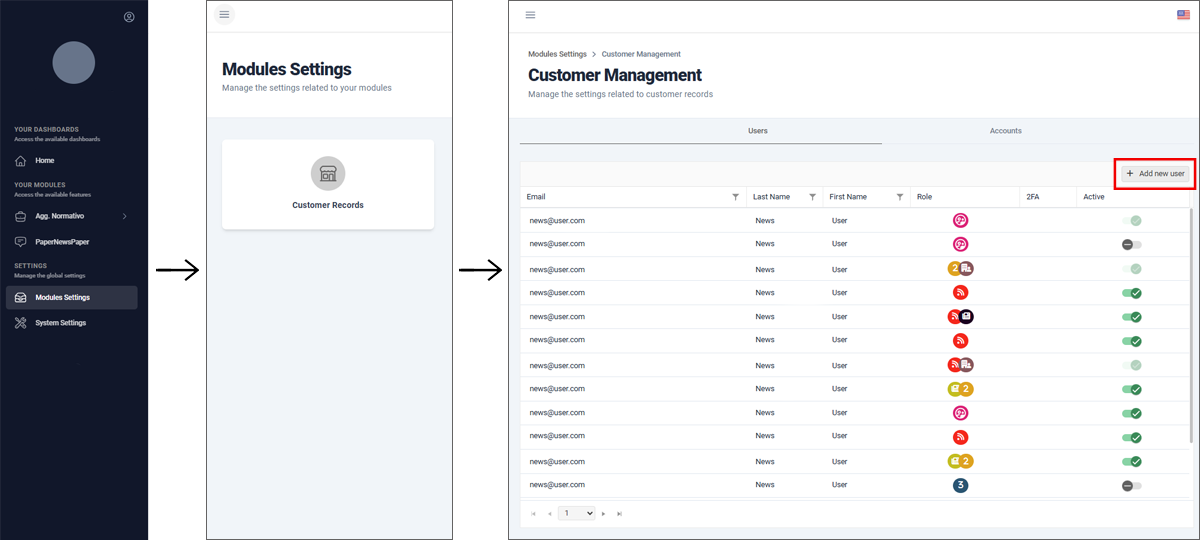Open the user account icon atop the sidebar

pyautogui.click(x=129, y=17)
